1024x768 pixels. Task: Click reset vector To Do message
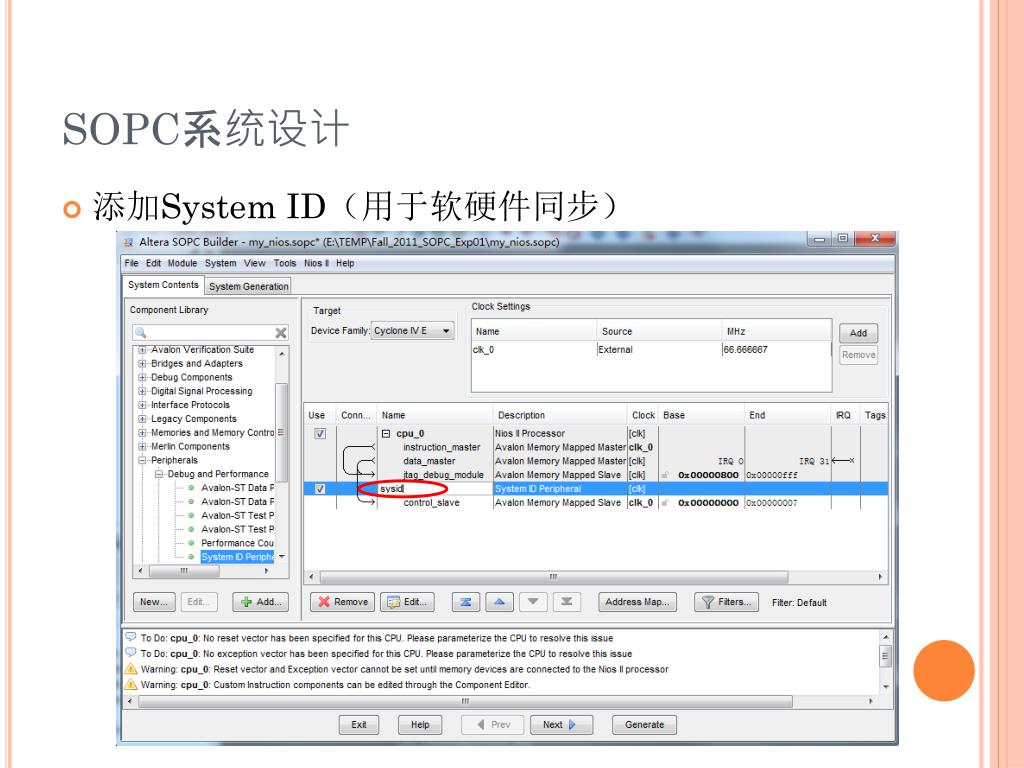click(x=375, y=638)
